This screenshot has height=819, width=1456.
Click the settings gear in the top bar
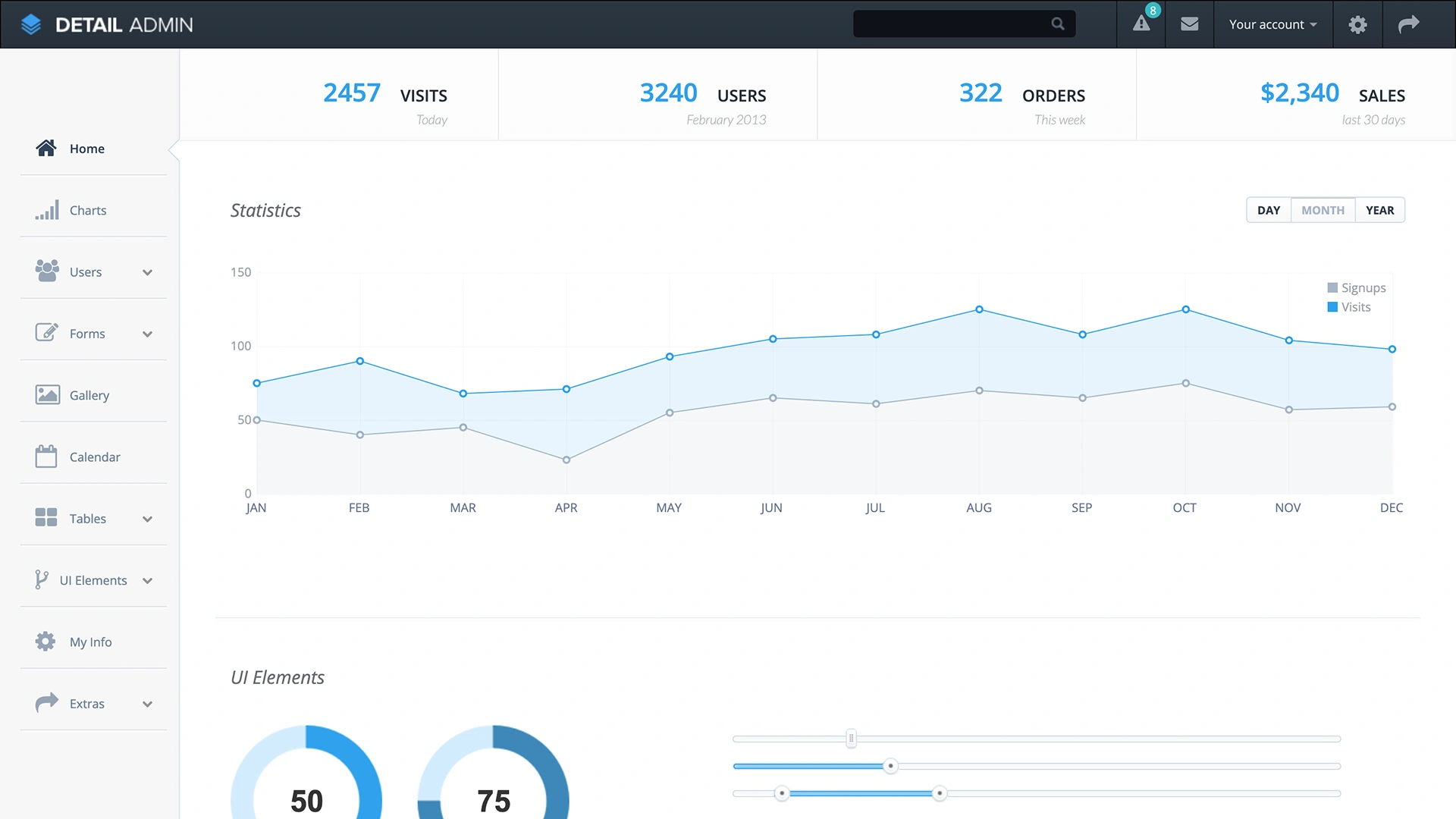(1357, 24)
